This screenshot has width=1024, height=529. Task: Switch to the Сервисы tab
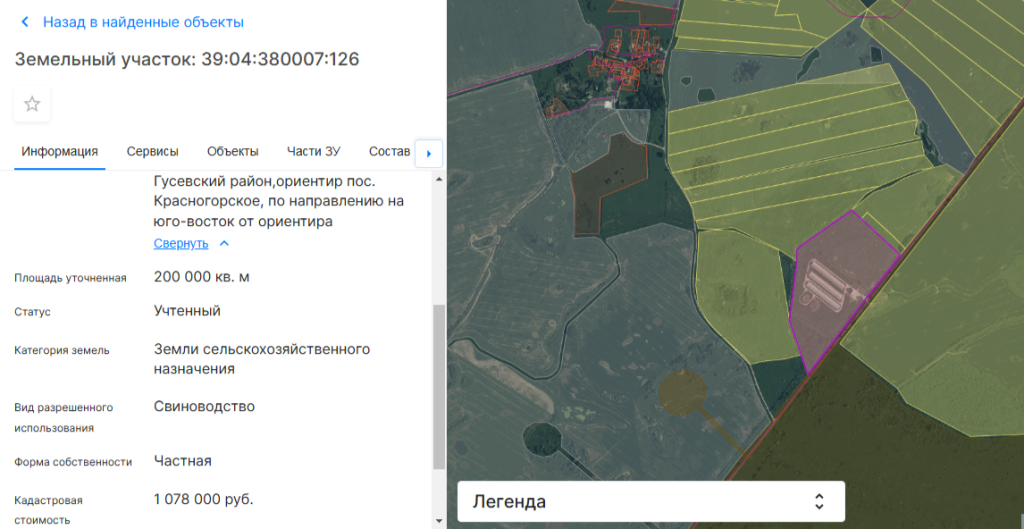pos(153,152)
